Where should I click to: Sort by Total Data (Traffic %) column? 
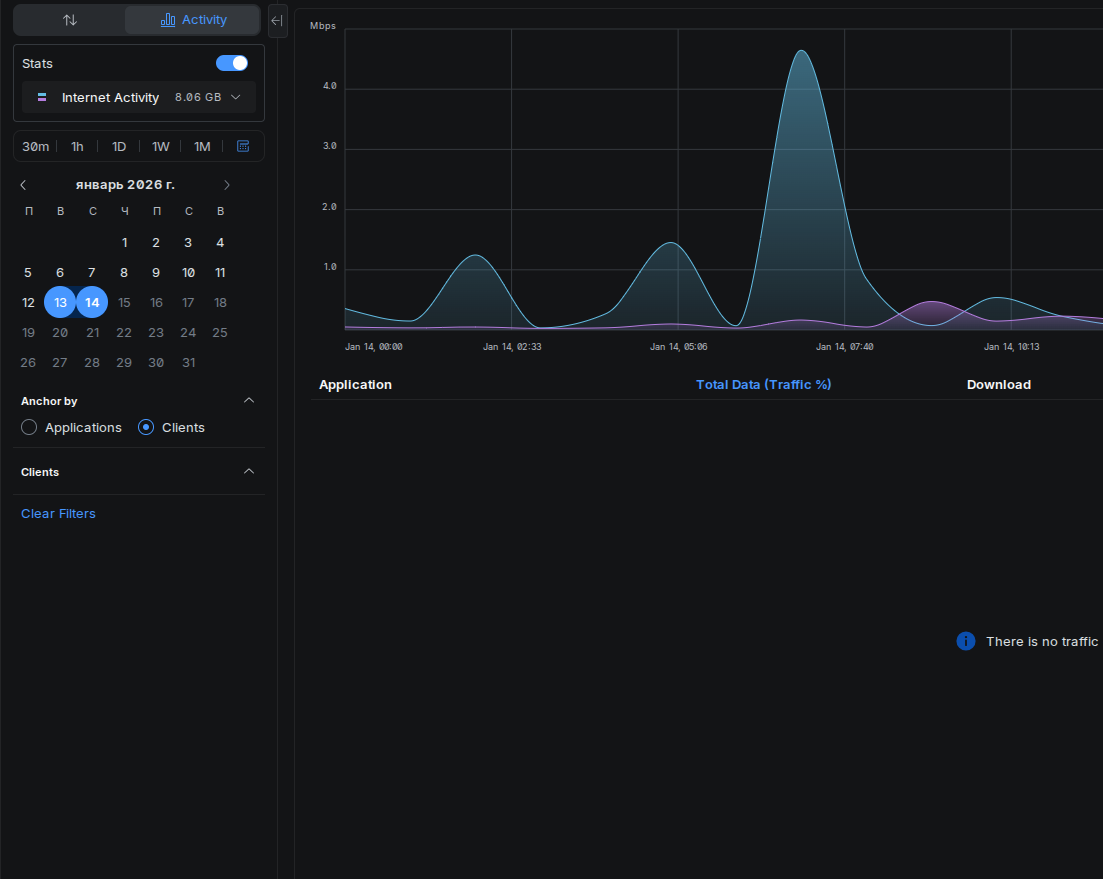point(763,385)
